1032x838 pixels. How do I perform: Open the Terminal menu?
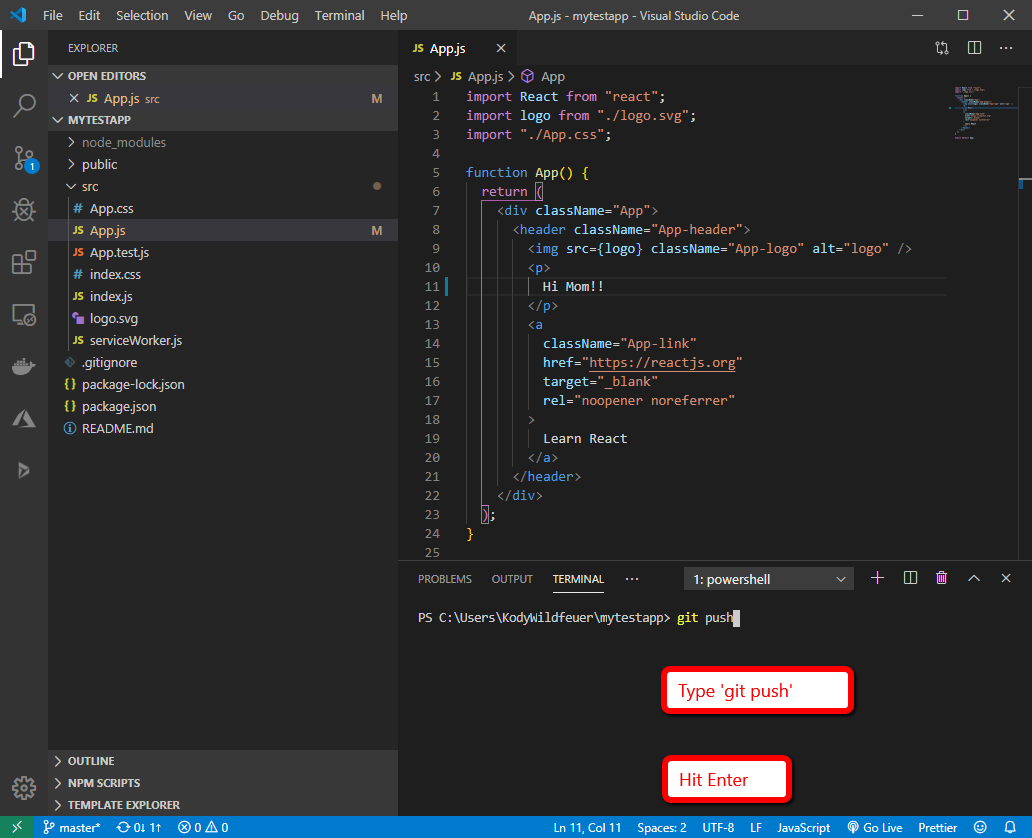point(339,16)
